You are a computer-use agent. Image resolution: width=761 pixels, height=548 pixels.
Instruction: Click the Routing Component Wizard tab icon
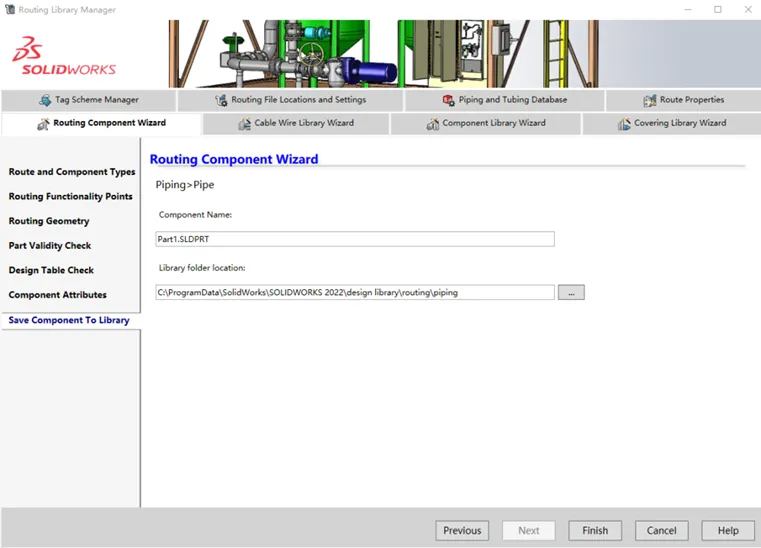coord(43,124)
